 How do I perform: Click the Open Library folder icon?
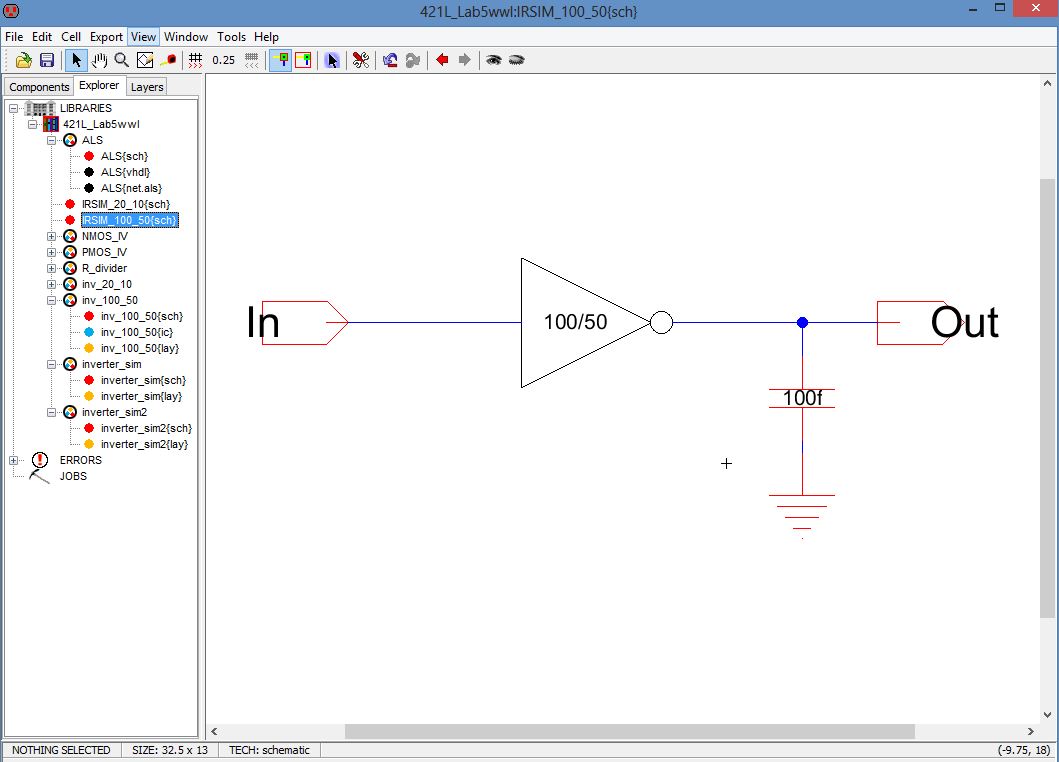(24, 60)
